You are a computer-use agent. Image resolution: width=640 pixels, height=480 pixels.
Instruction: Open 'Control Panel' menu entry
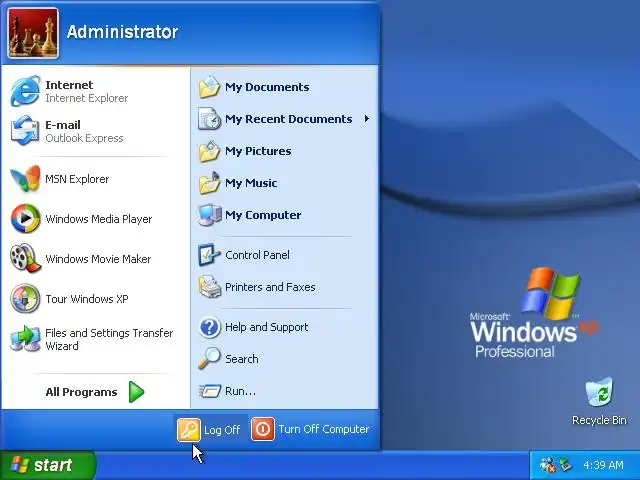point(257,255)
